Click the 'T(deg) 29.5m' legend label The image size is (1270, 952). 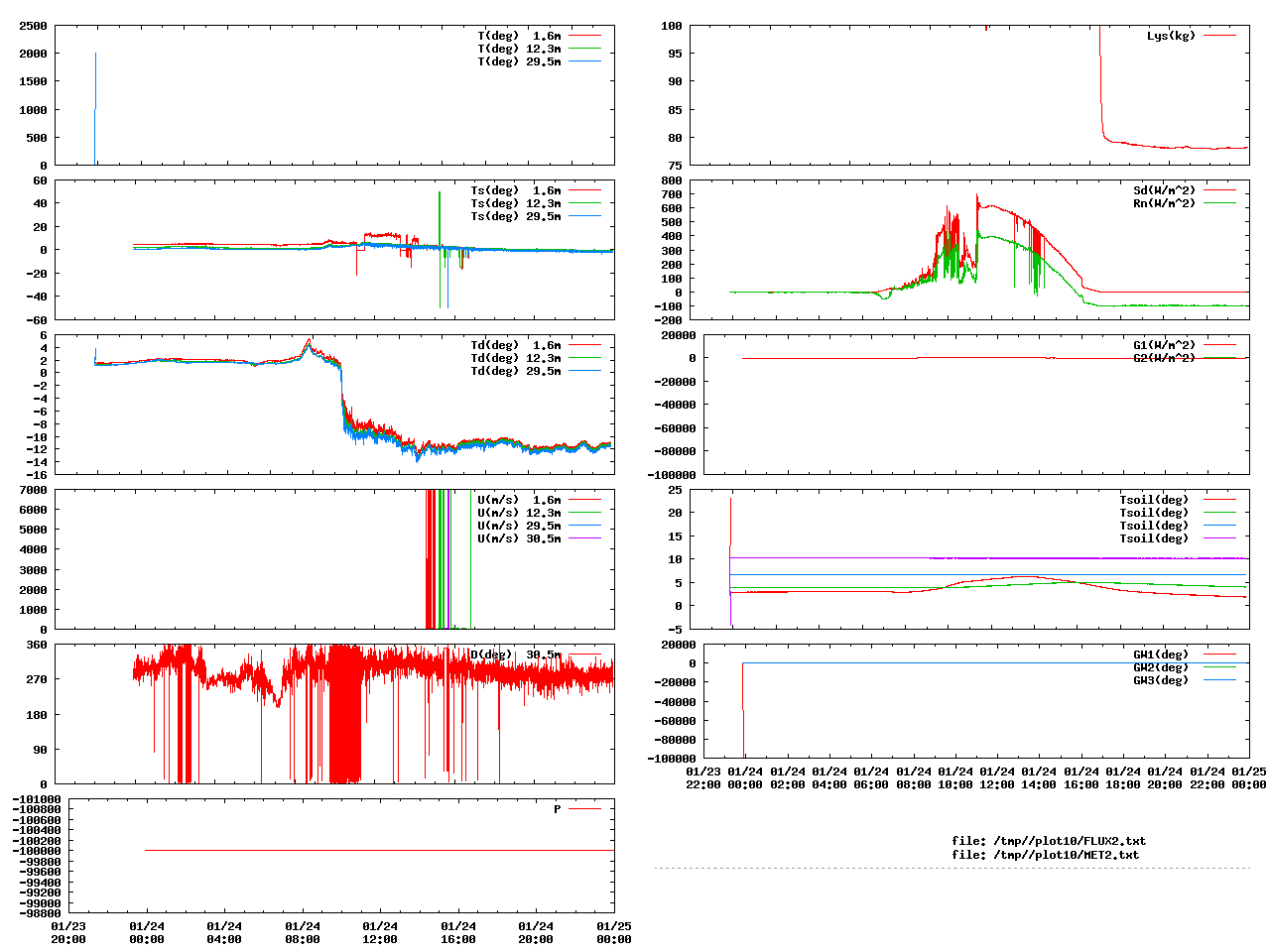click(519, 61)
